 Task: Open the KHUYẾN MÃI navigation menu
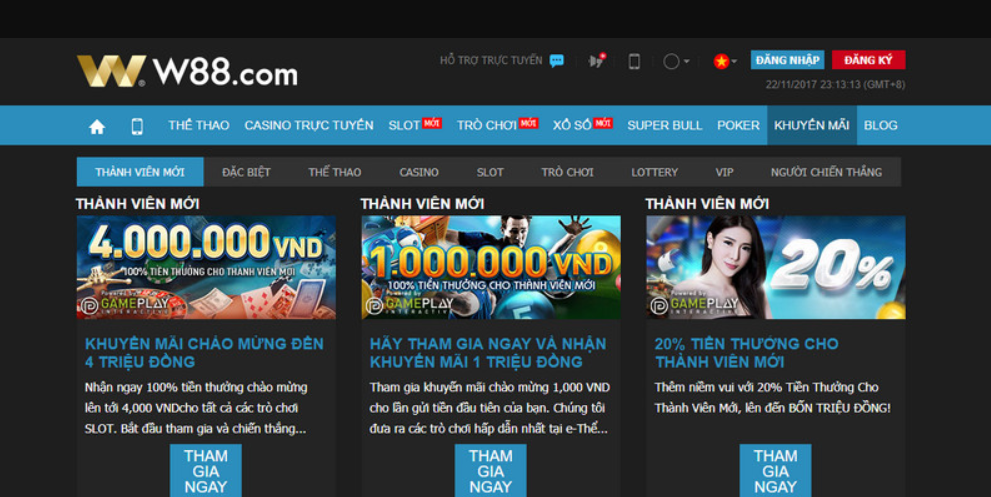coord(811,125)
